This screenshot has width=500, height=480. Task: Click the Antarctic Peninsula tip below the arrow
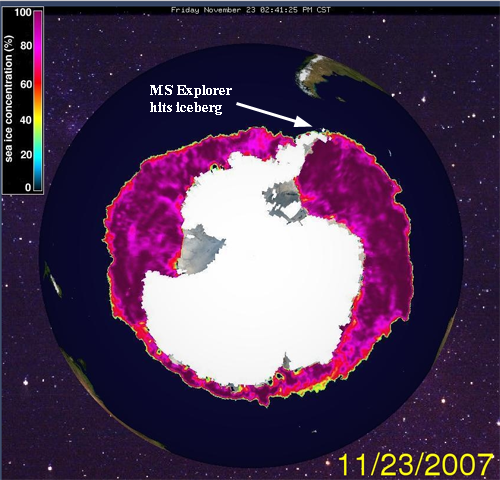(317, 134)
